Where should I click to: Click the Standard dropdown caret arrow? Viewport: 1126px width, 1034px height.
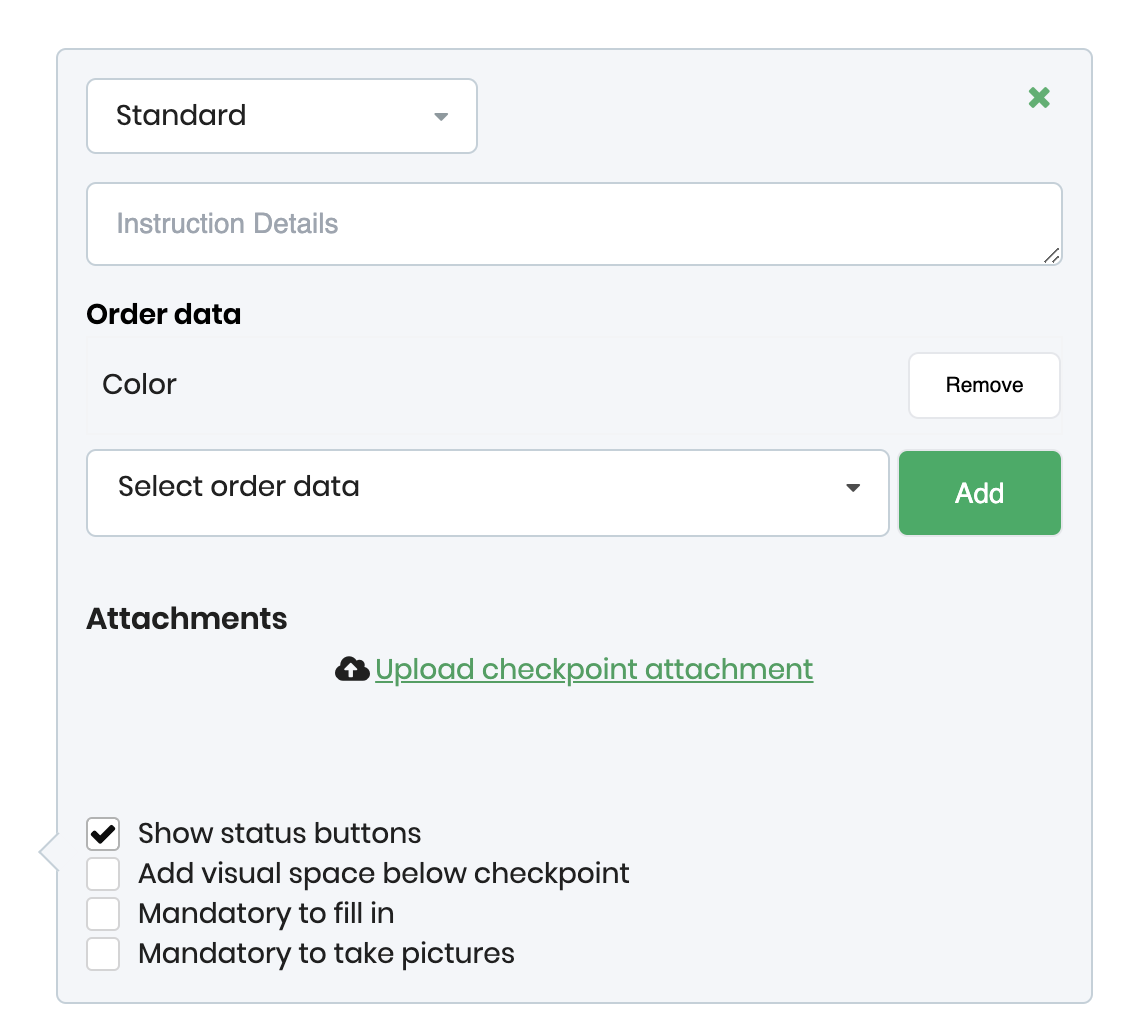[x=441, y=117]
